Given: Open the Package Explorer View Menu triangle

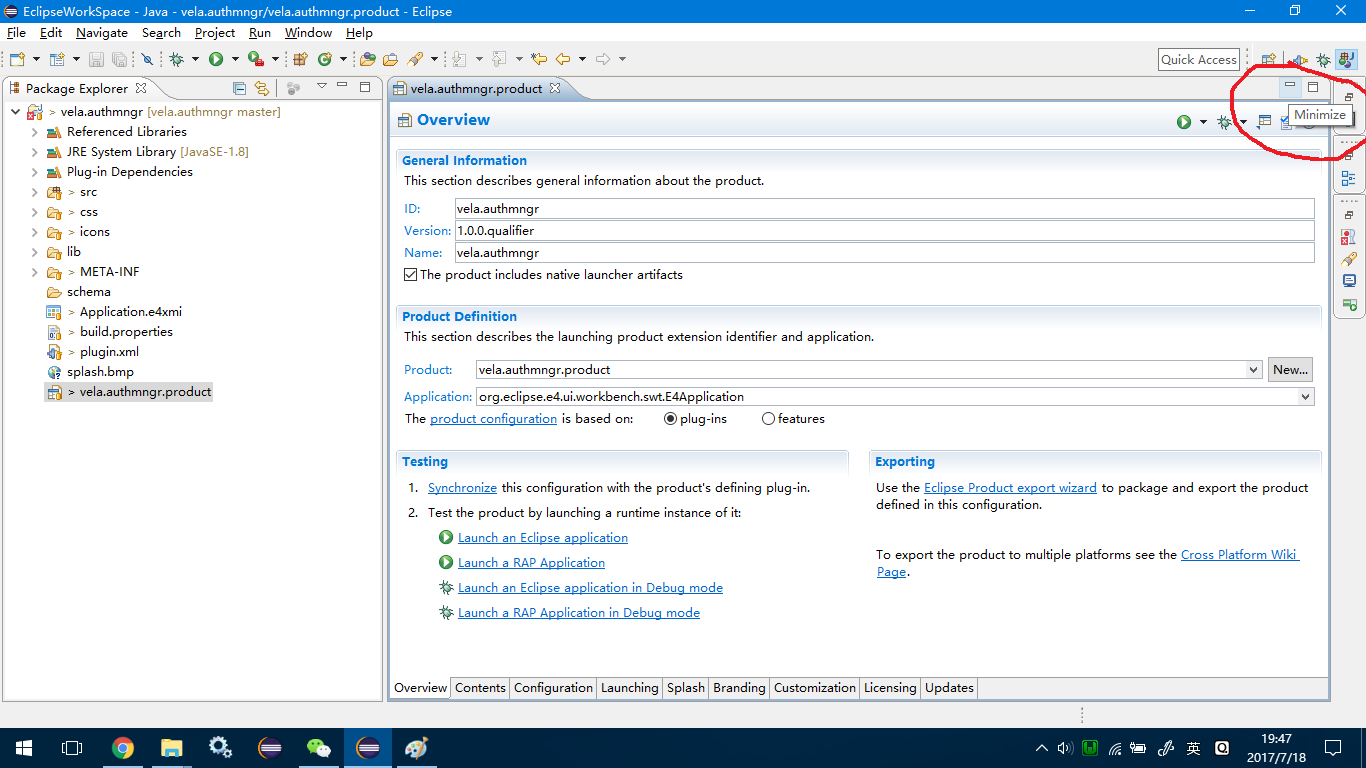Looking at the screenshot, I should point(322,88).
